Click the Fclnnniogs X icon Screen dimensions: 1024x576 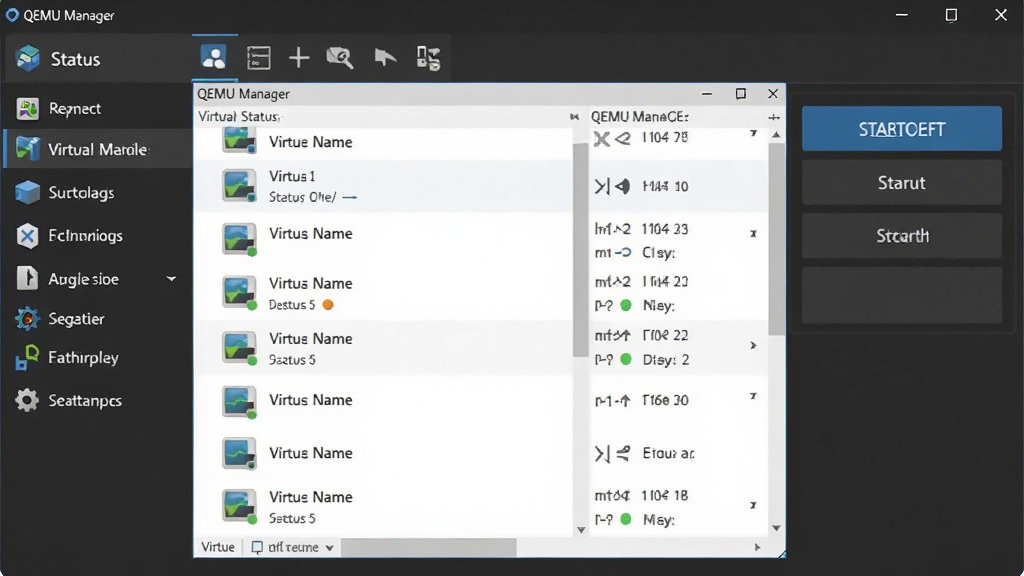(27, 236)
